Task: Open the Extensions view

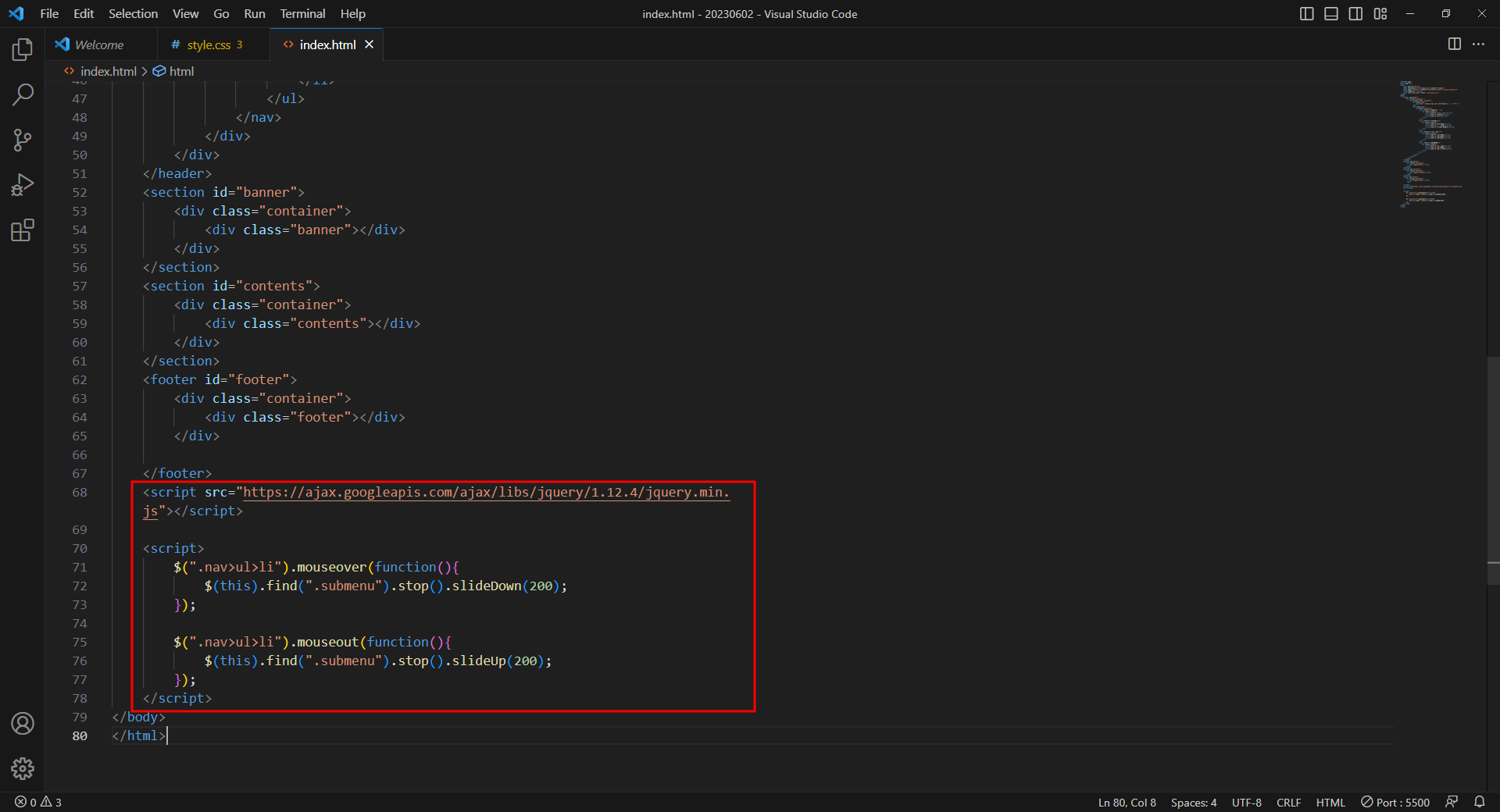Action: (x=23, y=230)
